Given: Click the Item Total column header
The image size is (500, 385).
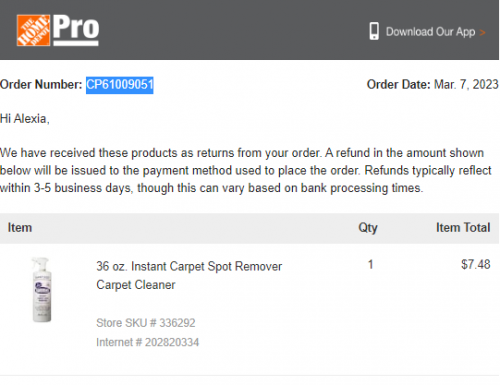Looking at the screenshot, I should point(463,228).
